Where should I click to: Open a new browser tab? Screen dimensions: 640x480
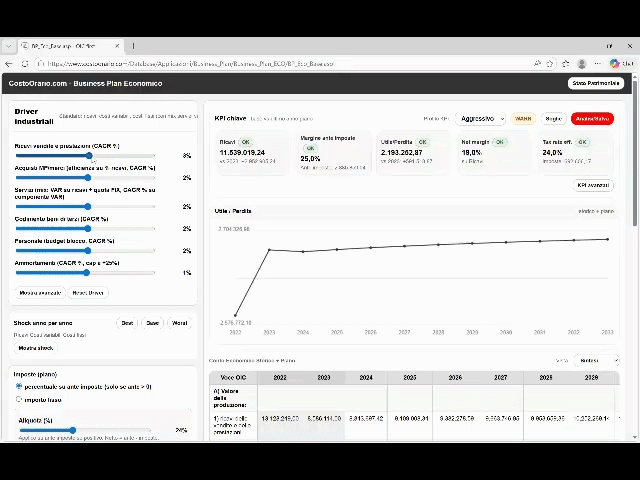(133, 46)
